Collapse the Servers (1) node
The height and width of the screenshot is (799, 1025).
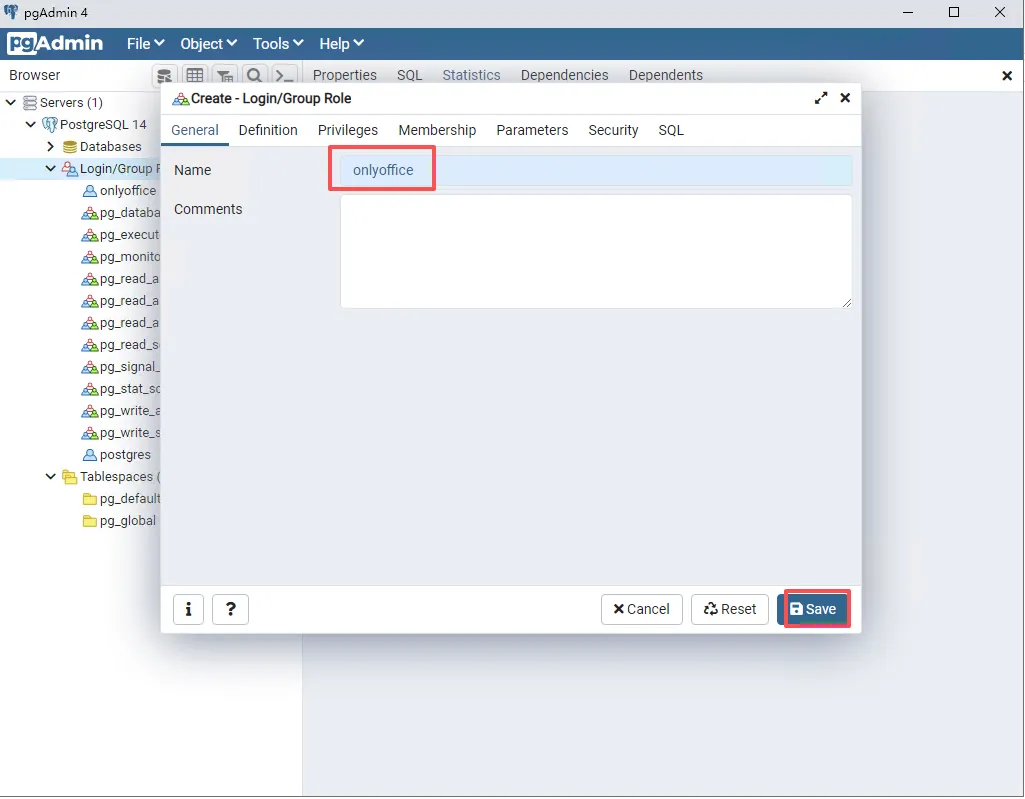coord(11,103)
